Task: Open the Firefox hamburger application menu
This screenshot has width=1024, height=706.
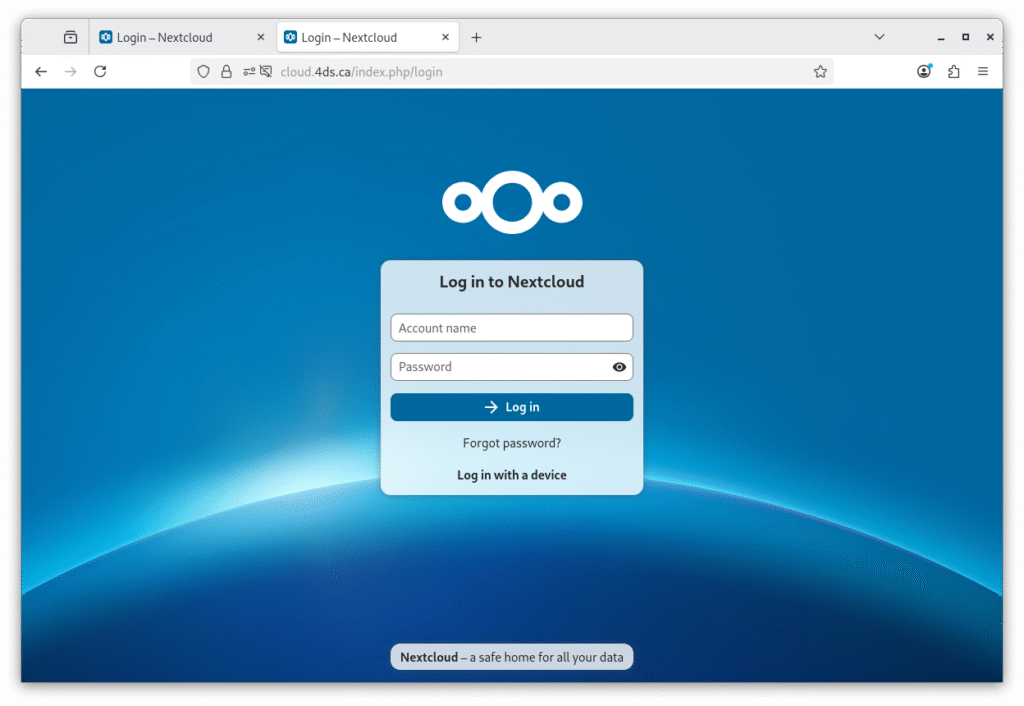Action: (983, 71)
